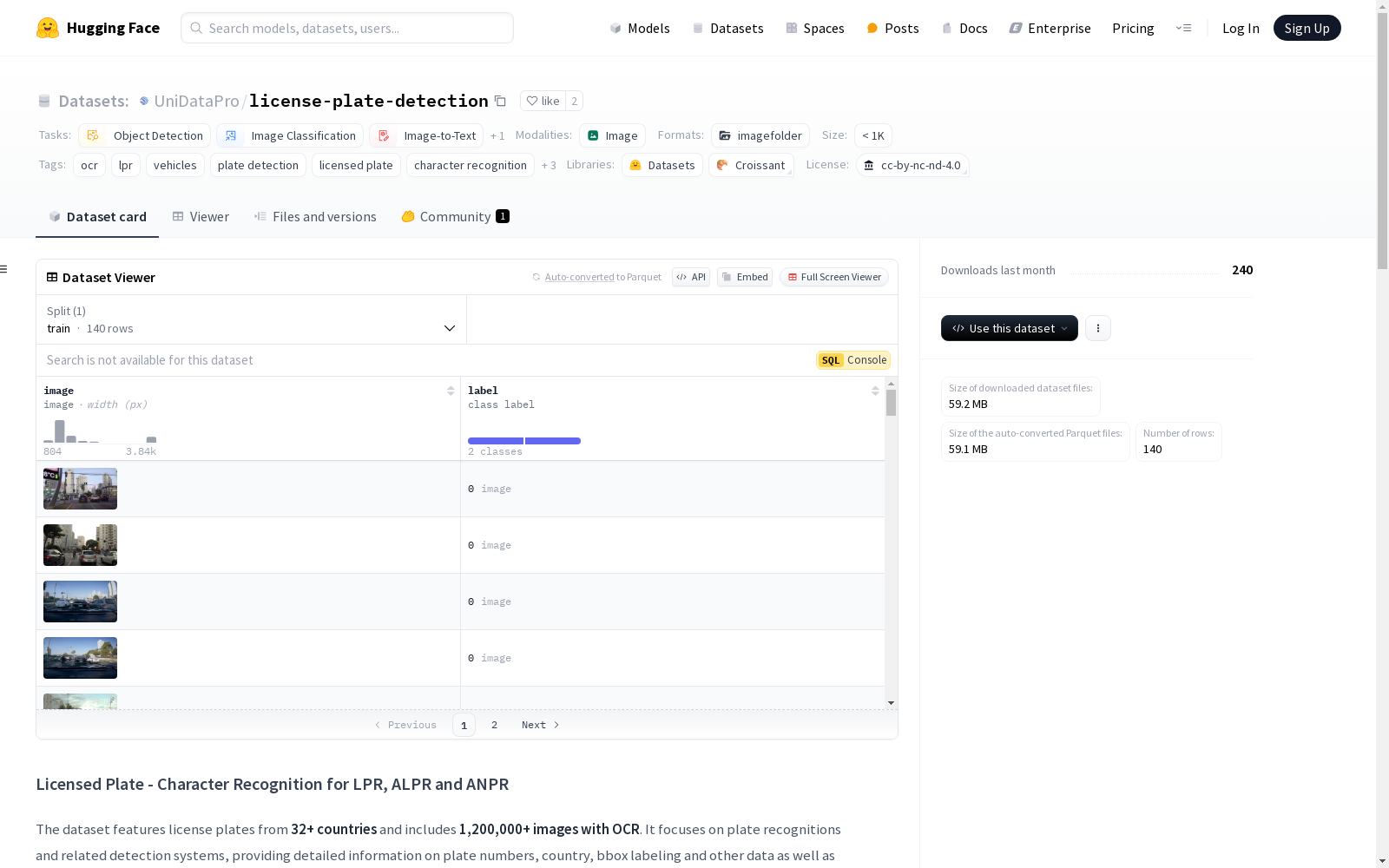Click the Hugging Face logo icon
The image size is (1389, 868).
pyautogui.click(x=48, y=28)
